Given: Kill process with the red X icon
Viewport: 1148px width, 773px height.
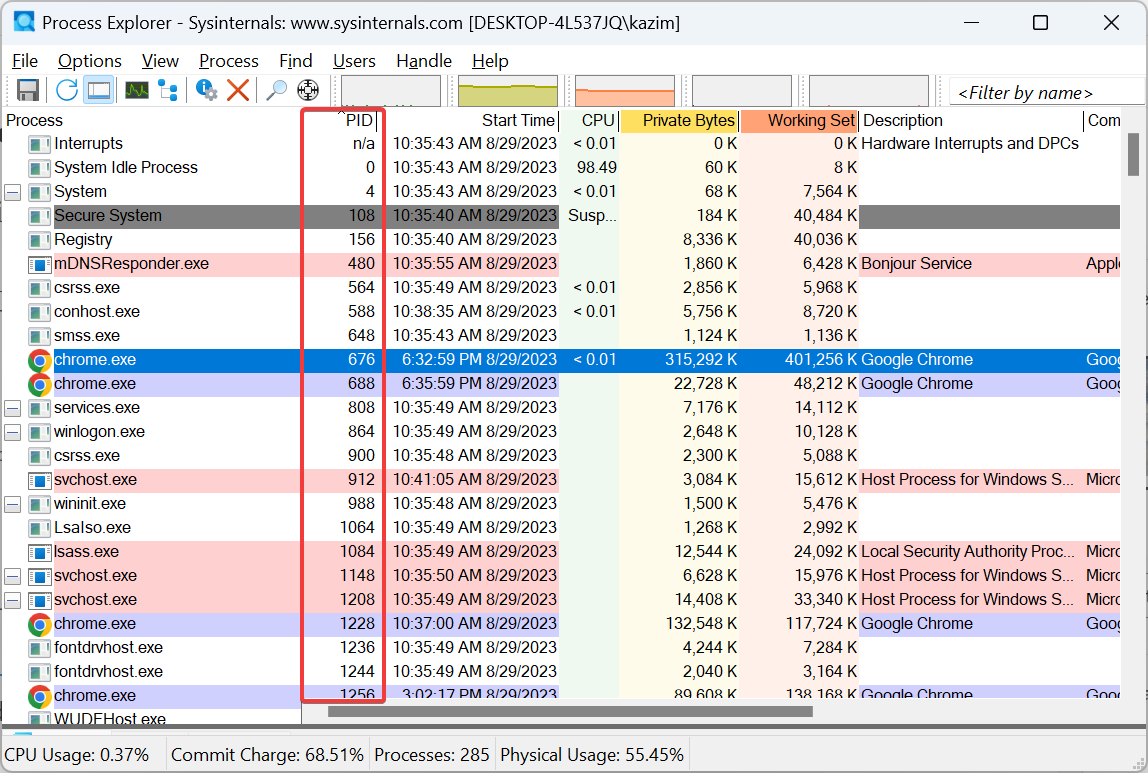Looking at the screenshot, I should [238, 91].
